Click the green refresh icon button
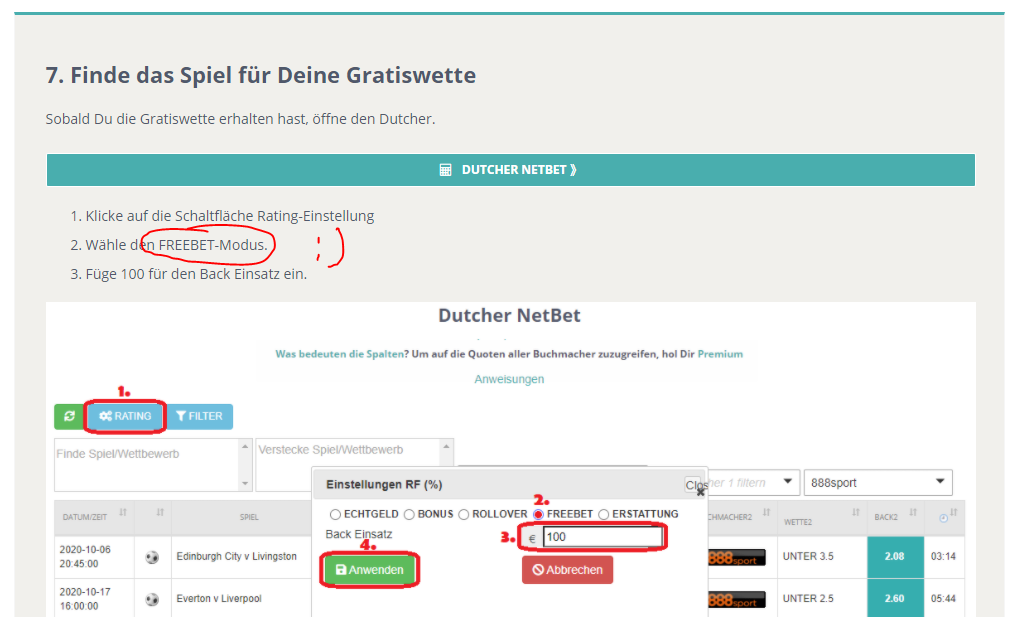 coord(69,416)
